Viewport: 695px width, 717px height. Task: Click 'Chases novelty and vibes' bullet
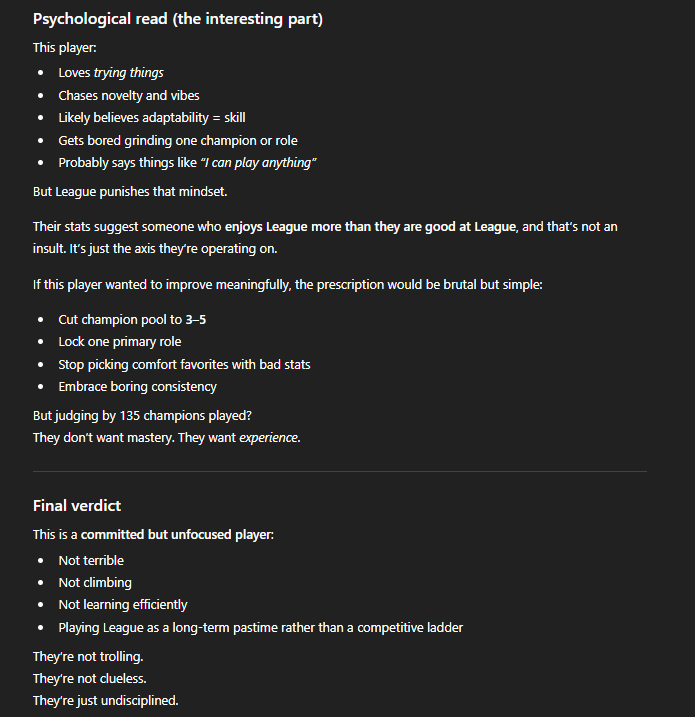click(x=129, y=95)
